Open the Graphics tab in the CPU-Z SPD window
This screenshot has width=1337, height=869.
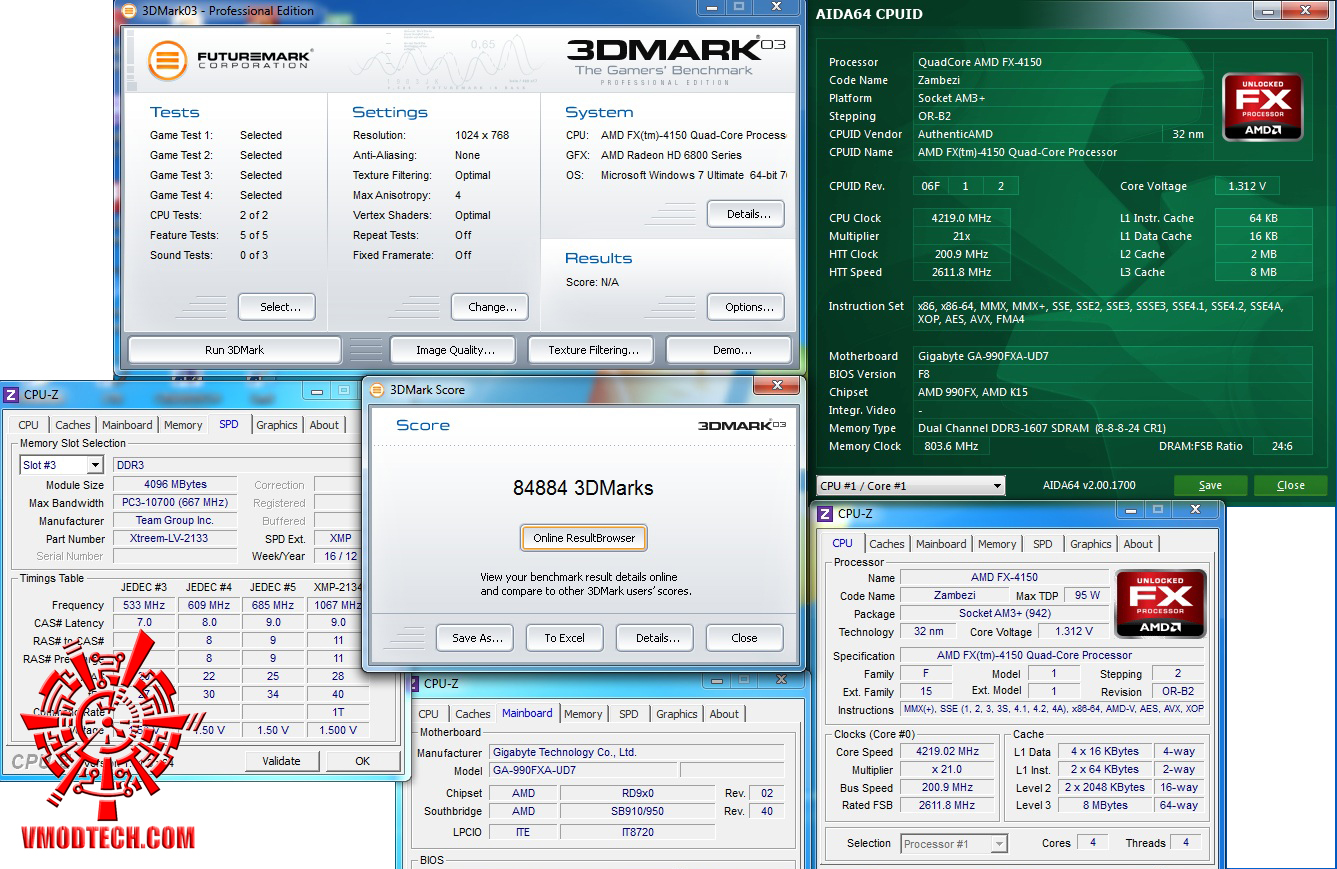[x=277, y=425]
